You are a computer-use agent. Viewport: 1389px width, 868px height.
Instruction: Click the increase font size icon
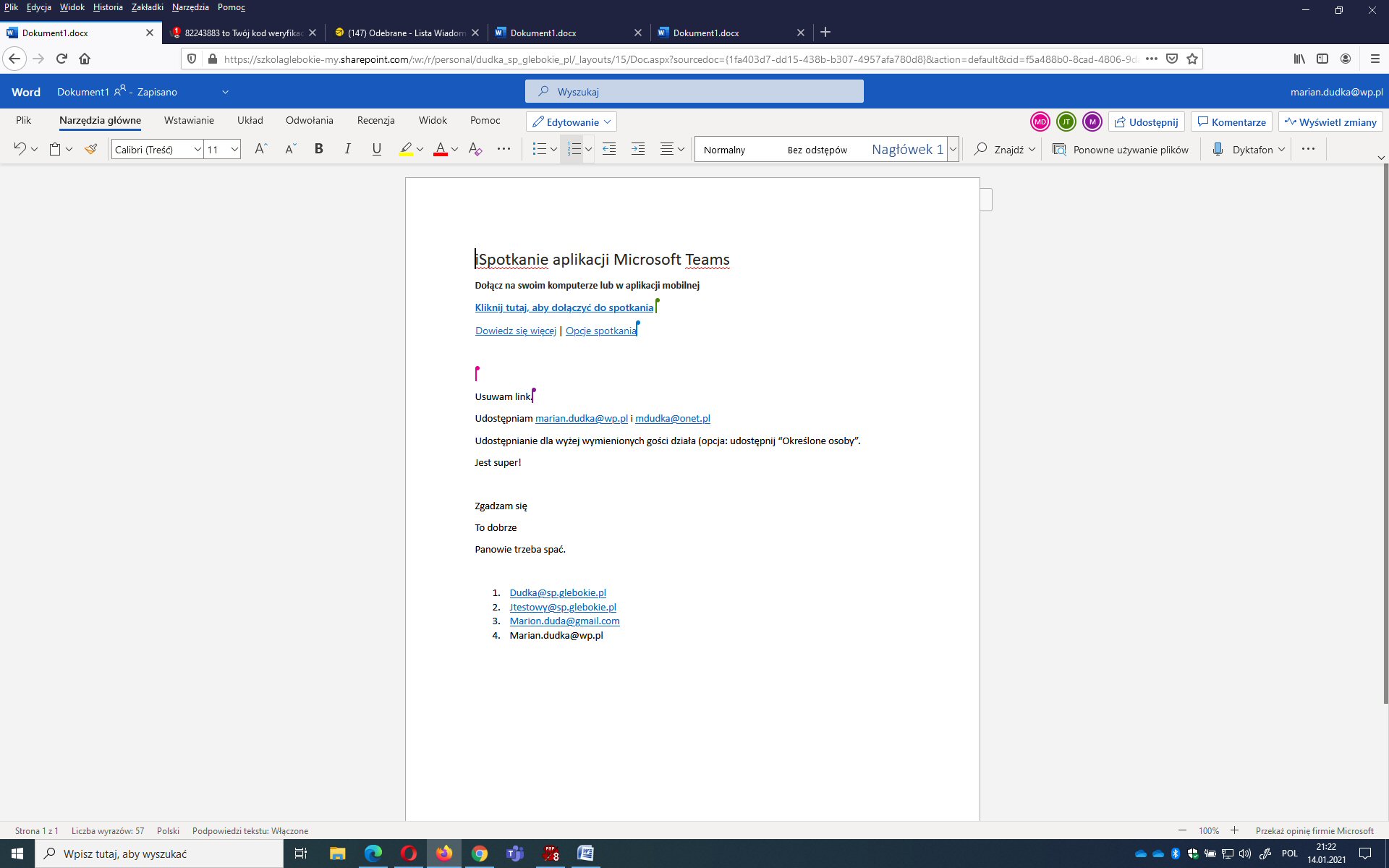coord(261,149)
